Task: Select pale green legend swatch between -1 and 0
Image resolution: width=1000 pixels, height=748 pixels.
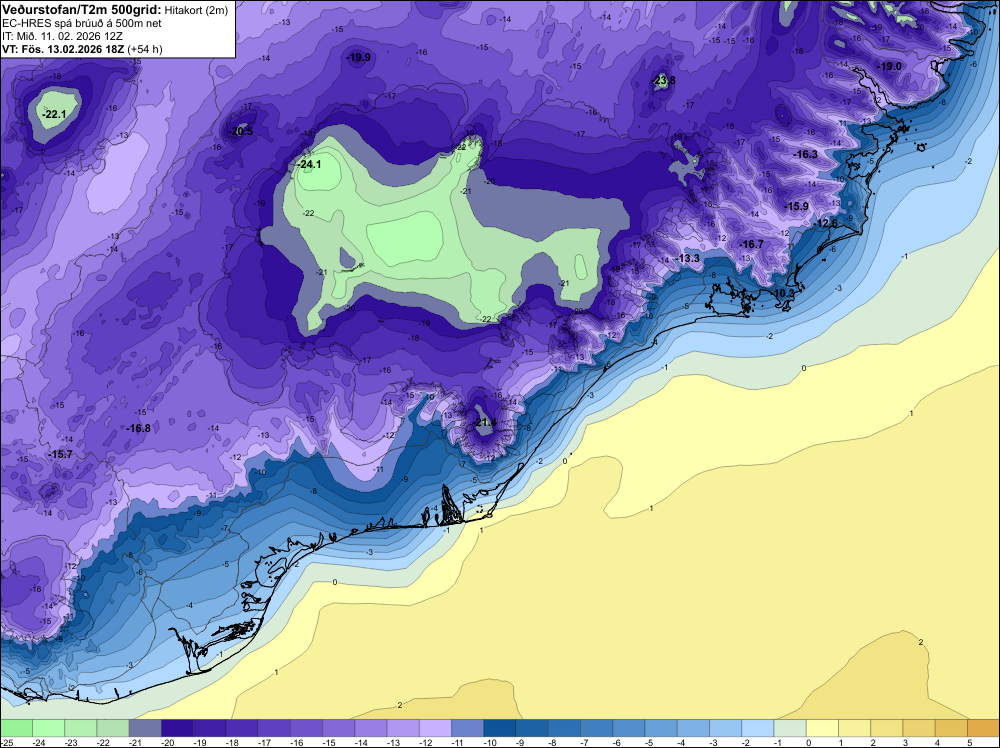Action: [x=790, y=728]
